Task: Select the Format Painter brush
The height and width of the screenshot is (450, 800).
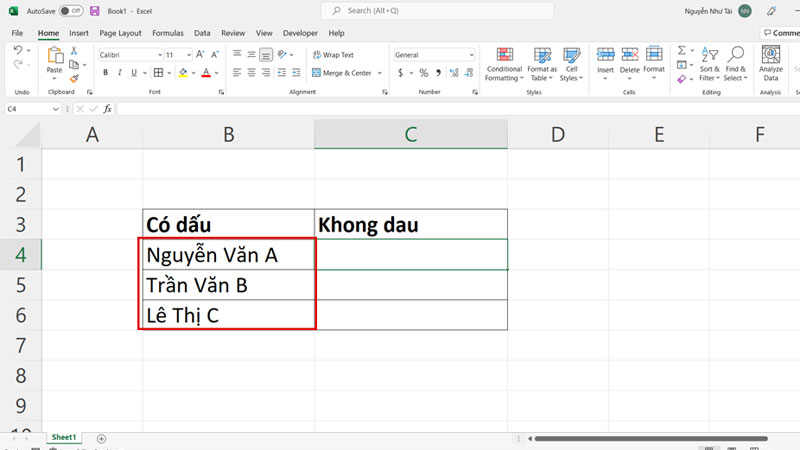Action: [x=74, y=78]
